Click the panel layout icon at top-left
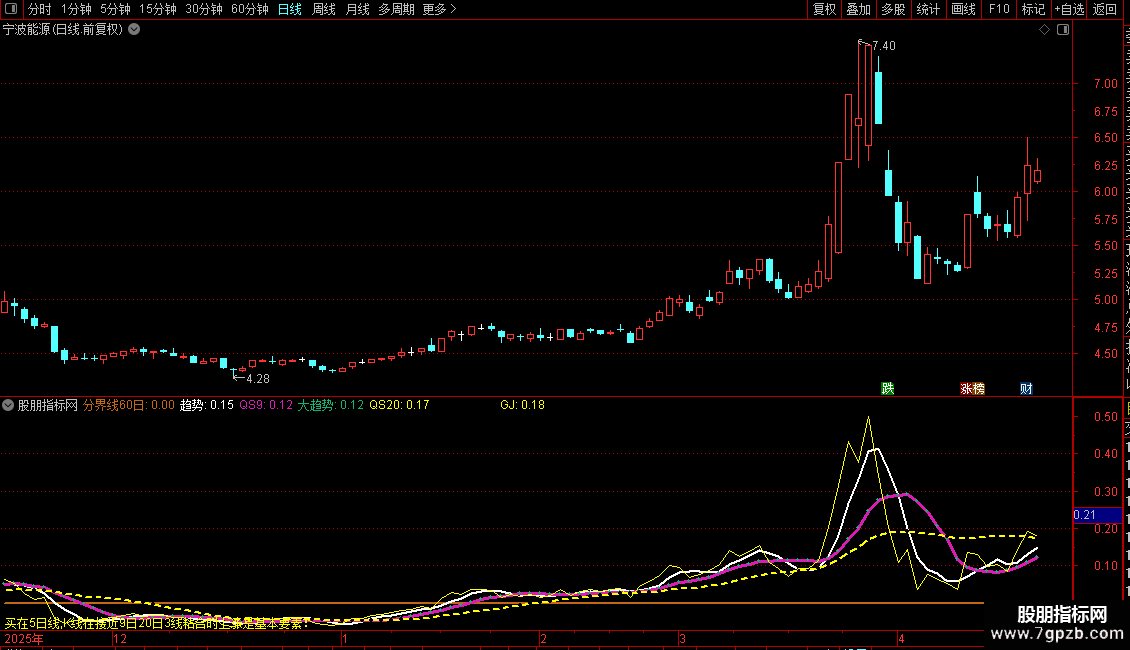 point(11,9)
